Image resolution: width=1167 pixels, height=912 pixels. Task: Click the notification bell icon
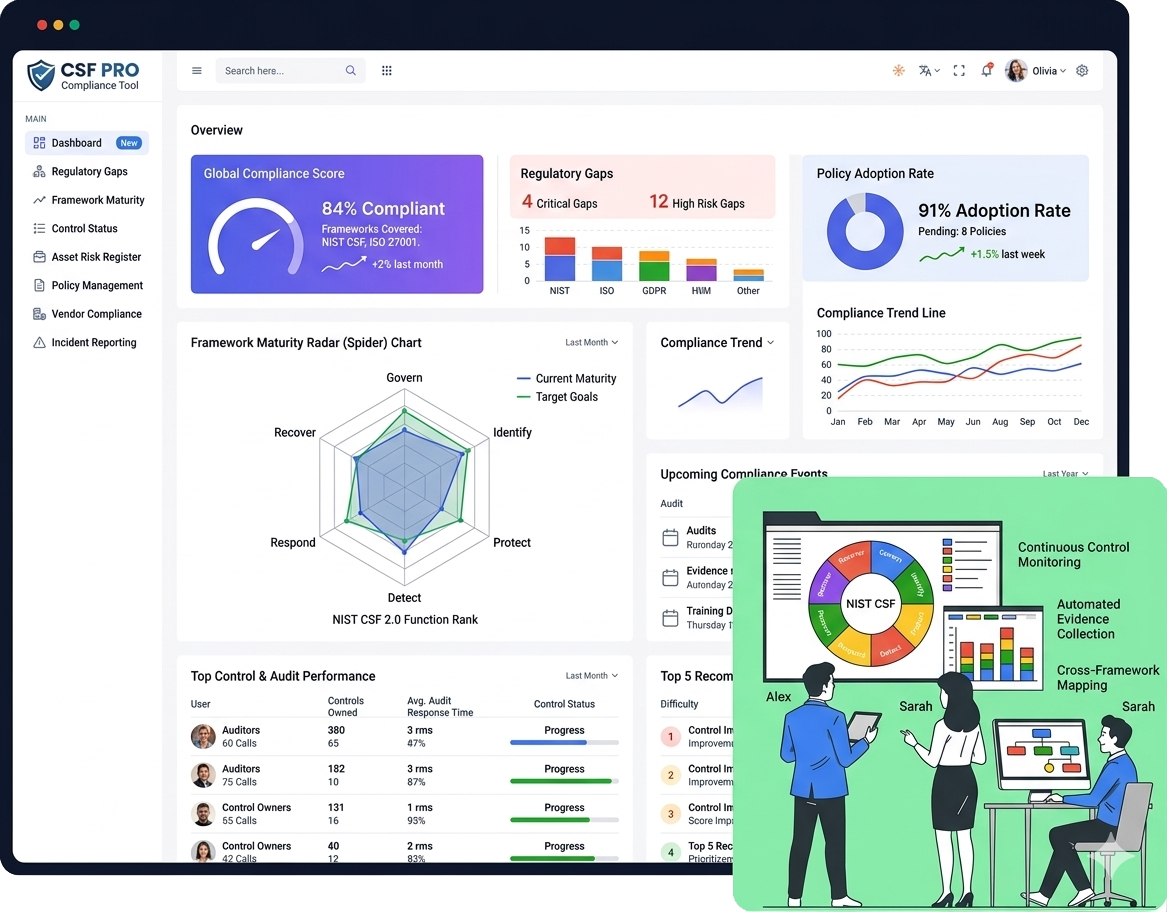(x=986, y=71)
